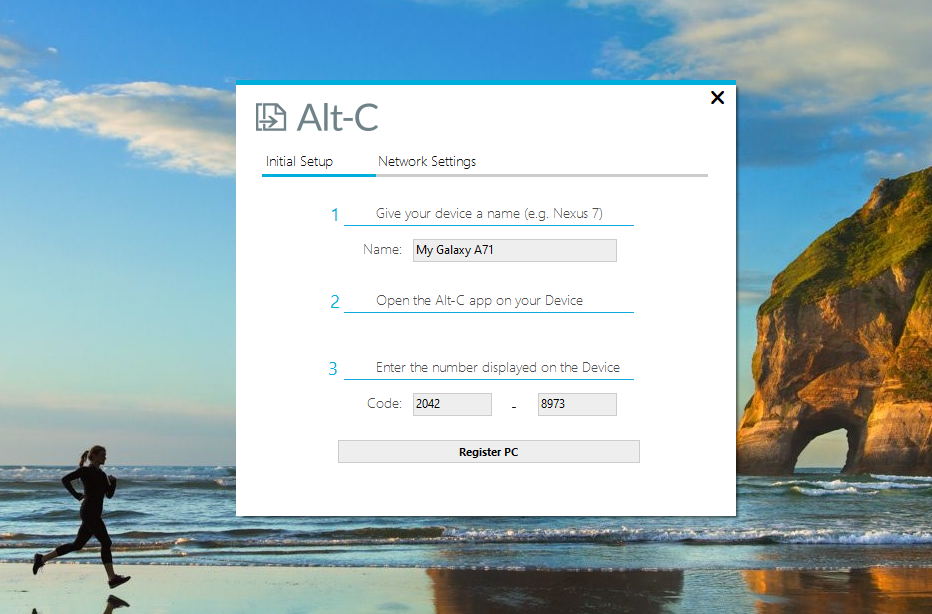Click the Alt-C title text

coord(338,117)
